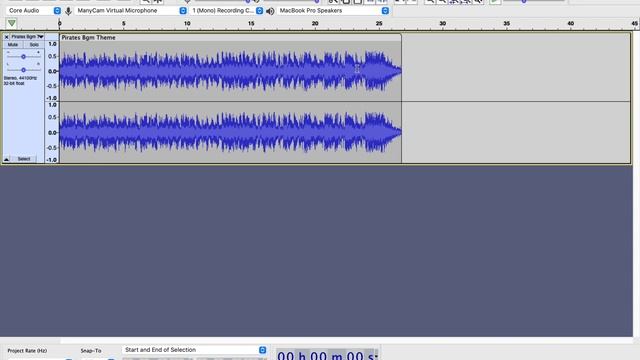Click the lower channel vertical amplitude scale
Viewport: 640px width, 360px height.
[x=52, y=132]
